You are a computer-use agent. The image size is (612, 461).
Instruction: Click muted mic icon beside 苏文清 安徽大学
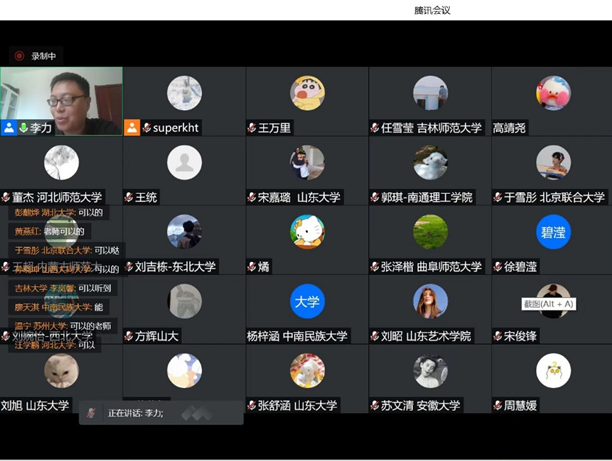coord(375,406)
